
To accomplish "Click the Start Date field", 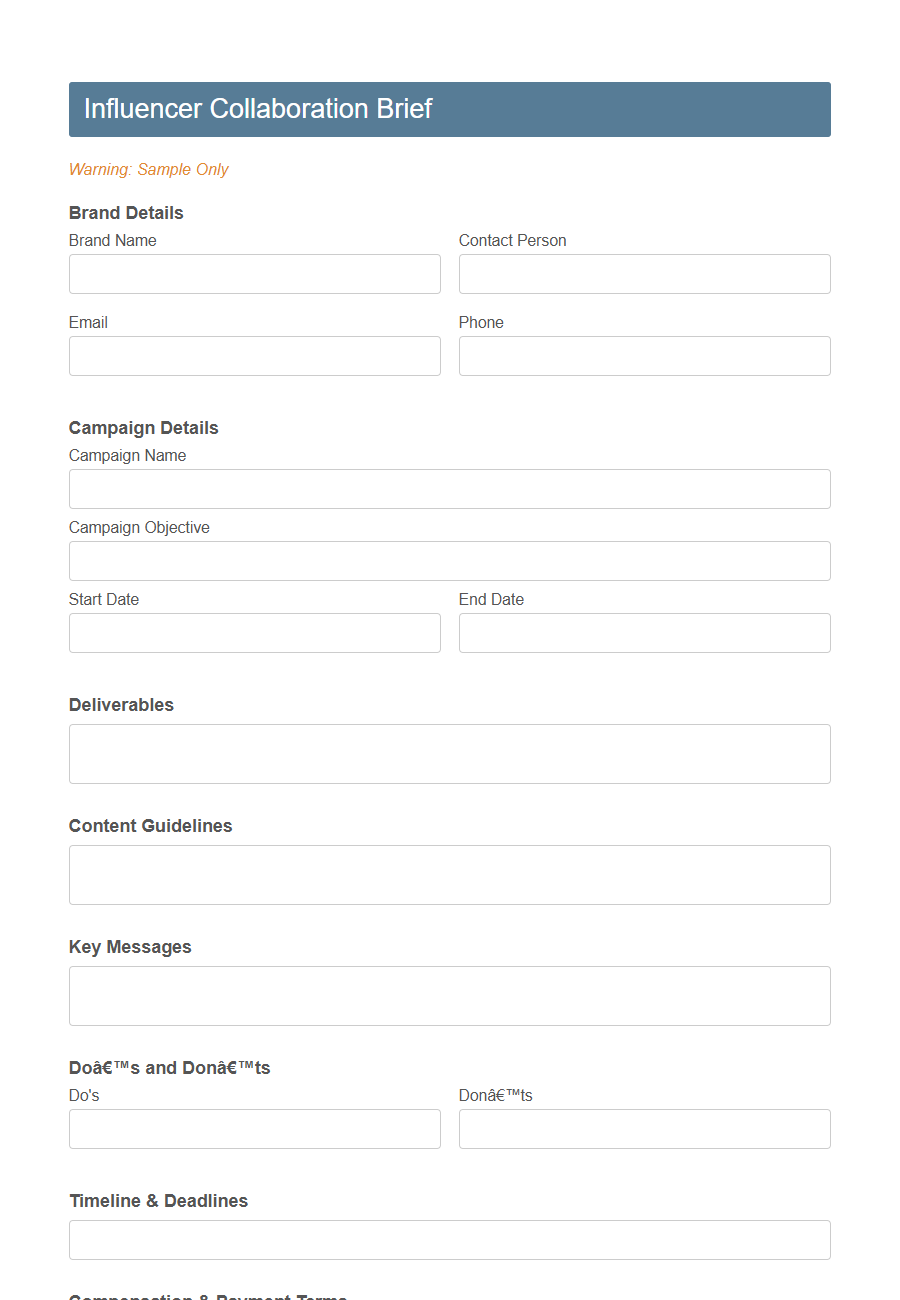I will (254, 633).
